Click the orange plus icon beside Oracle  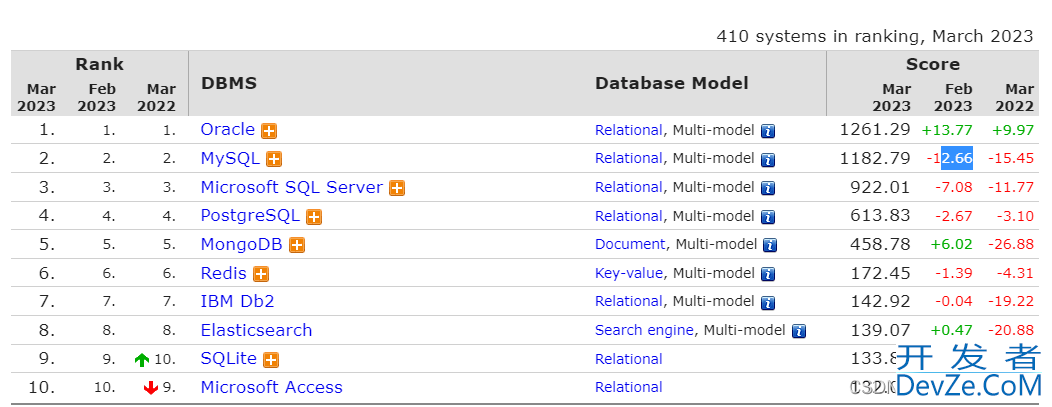(269, 131)
